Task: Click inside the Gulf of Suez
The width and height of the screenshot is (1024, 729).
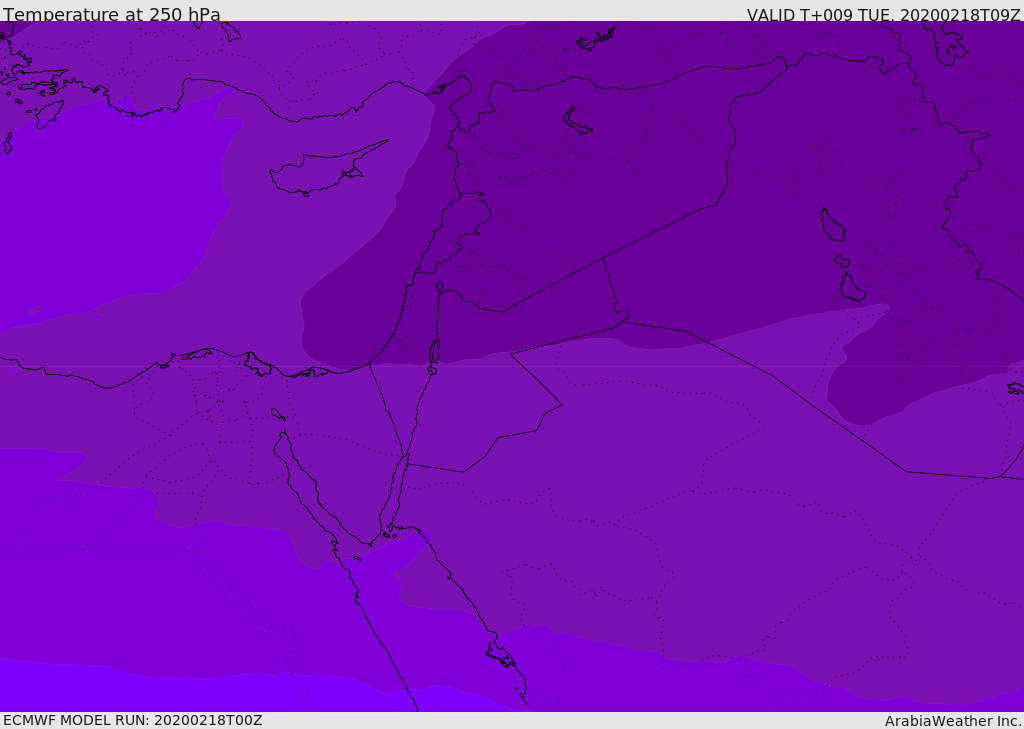Action: click(300, 470)
